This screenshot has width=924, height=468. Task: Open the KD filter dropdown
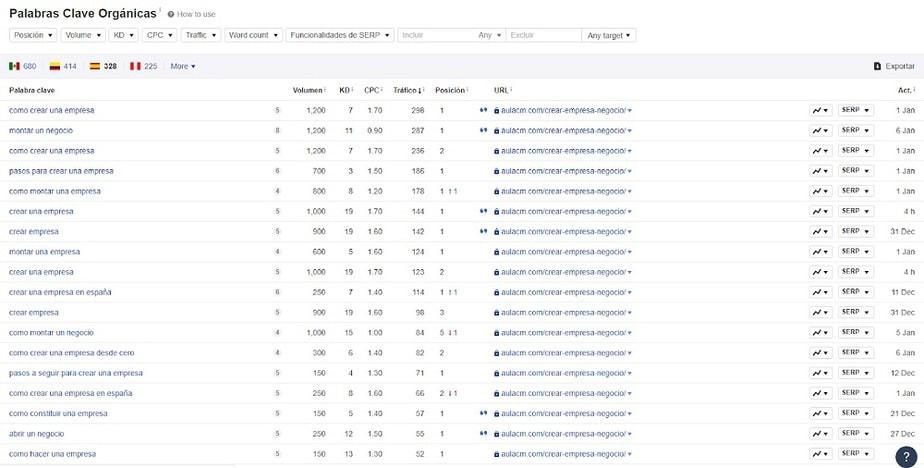pyautogui.click(x=124, y=35)
